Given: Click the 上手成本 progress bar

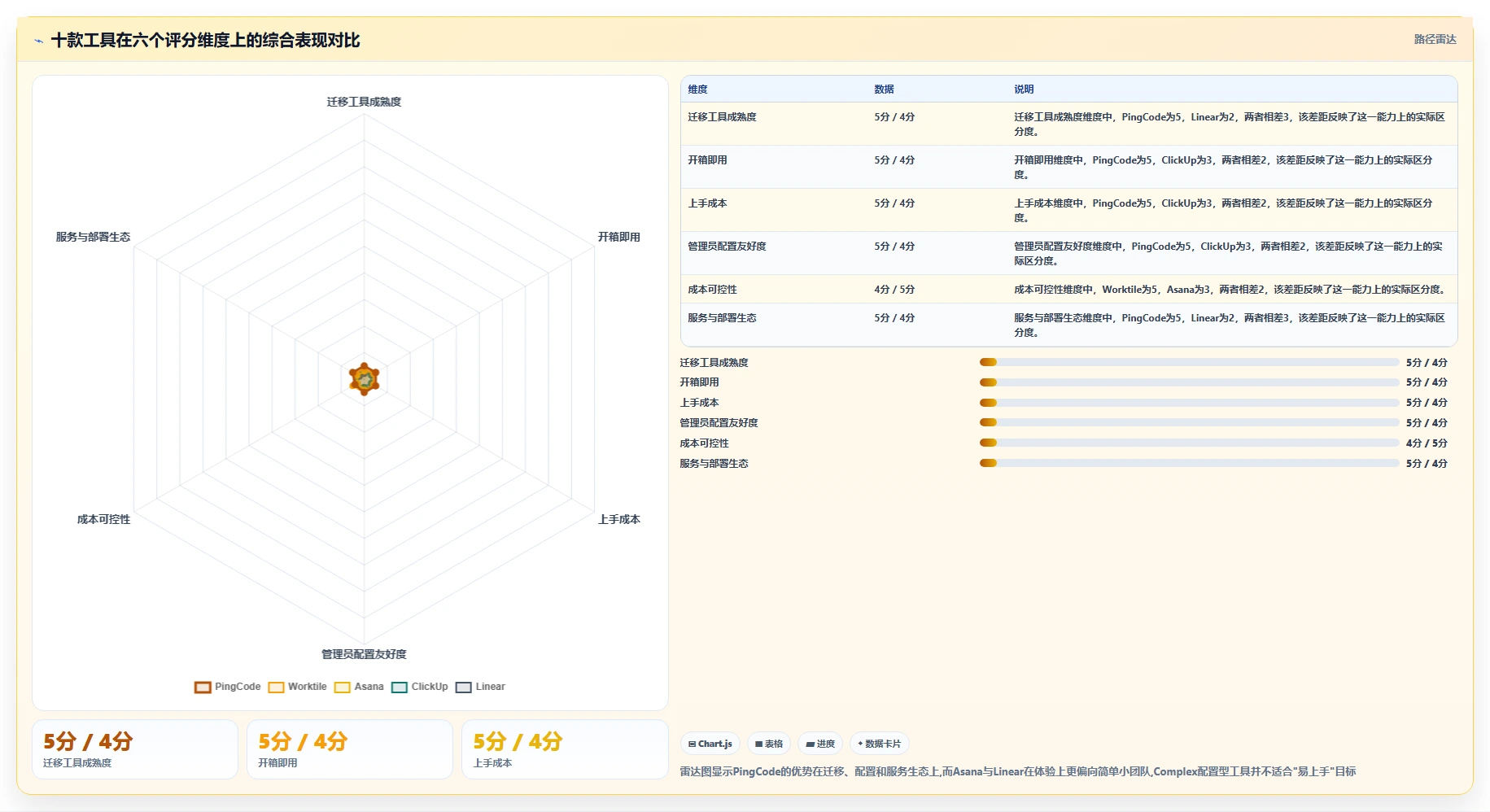Looking at the screenshot, I should (x=1189, y=403).
